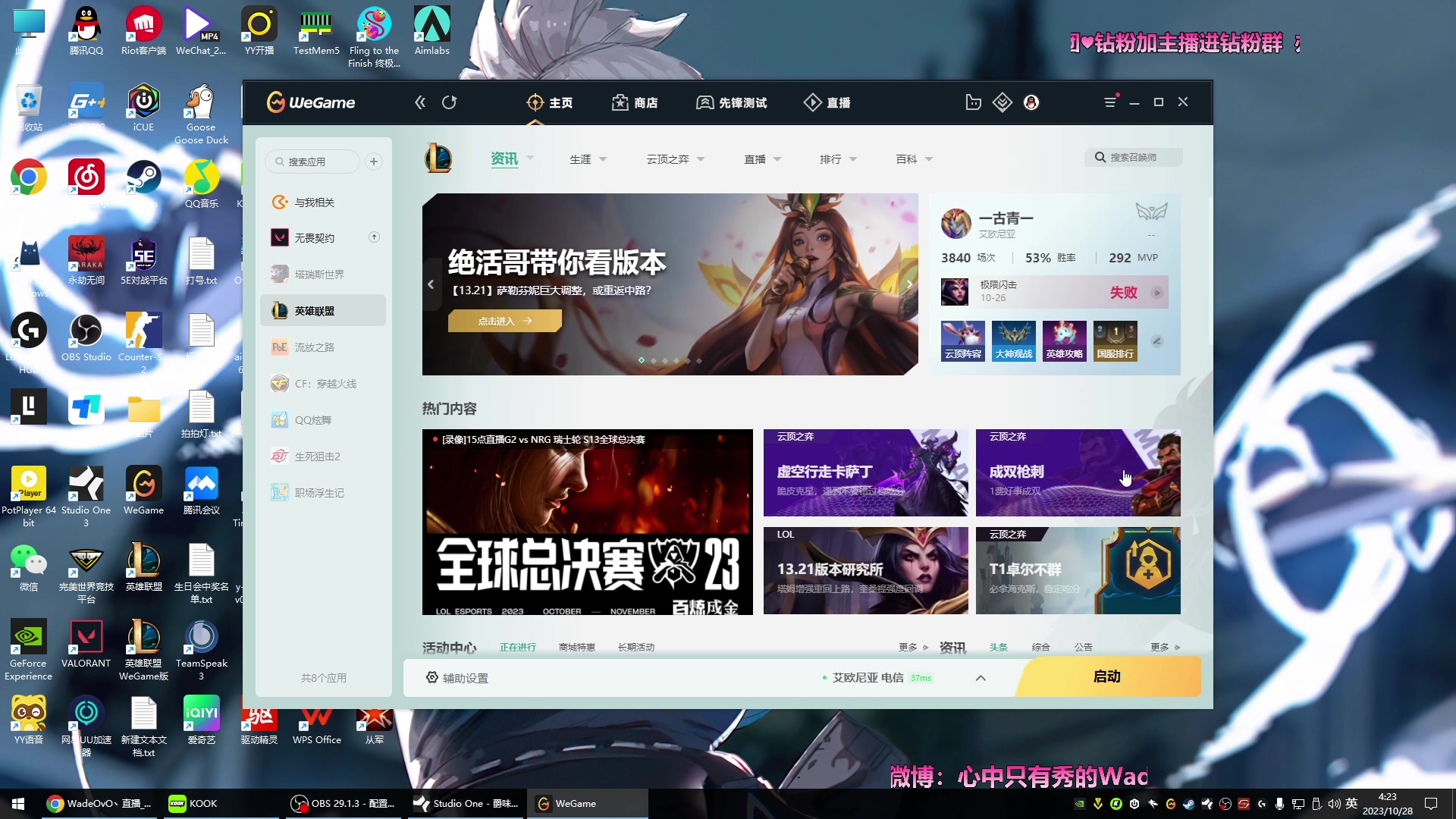The image size is (1456, 819).
Task: Open 辅助设置 settings
Action: pos(457,678)
